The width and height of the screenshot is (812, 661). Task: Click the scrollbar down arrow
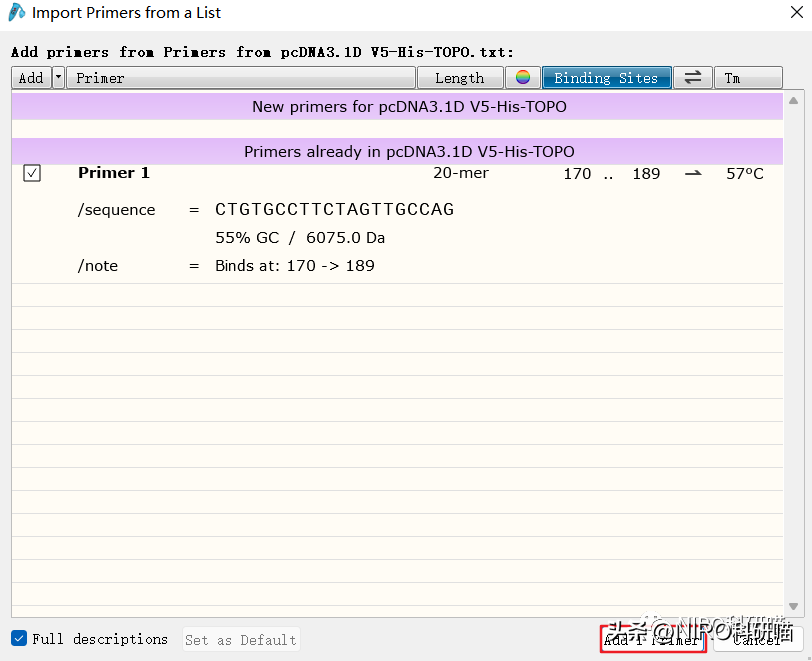pyautogui.click(x=794, y=607)
